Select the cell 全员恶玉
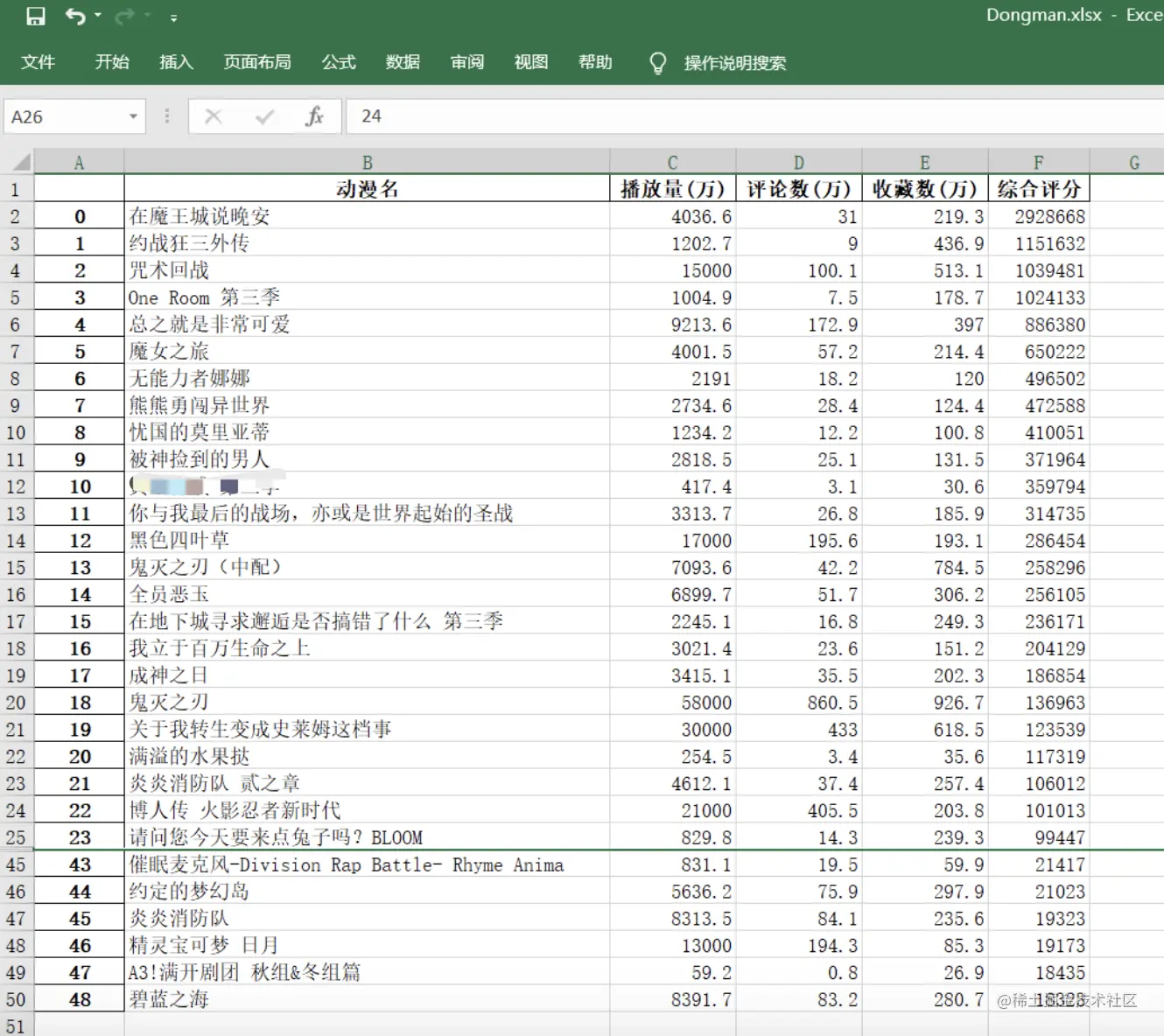The height and width of the screenshot is (1036, 1164). 367,594
